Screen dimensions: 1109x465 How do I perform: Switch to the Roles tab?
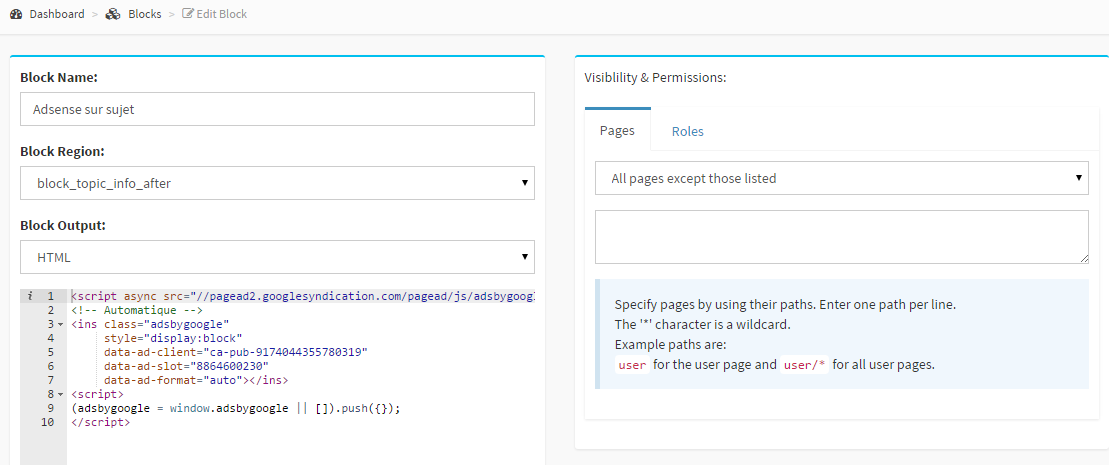(x=687, y=131)
